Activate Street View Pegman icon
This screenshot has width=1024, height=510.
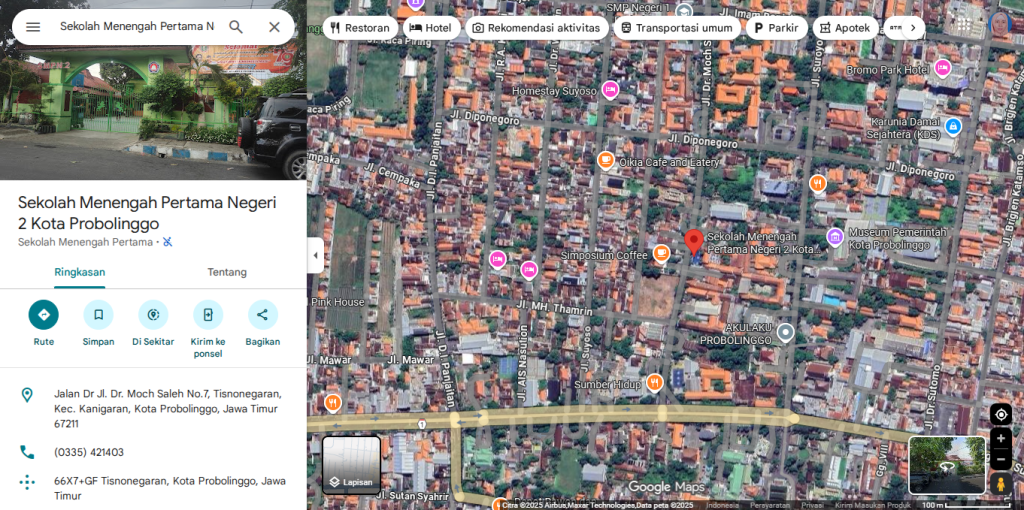tap(1000, 484)
